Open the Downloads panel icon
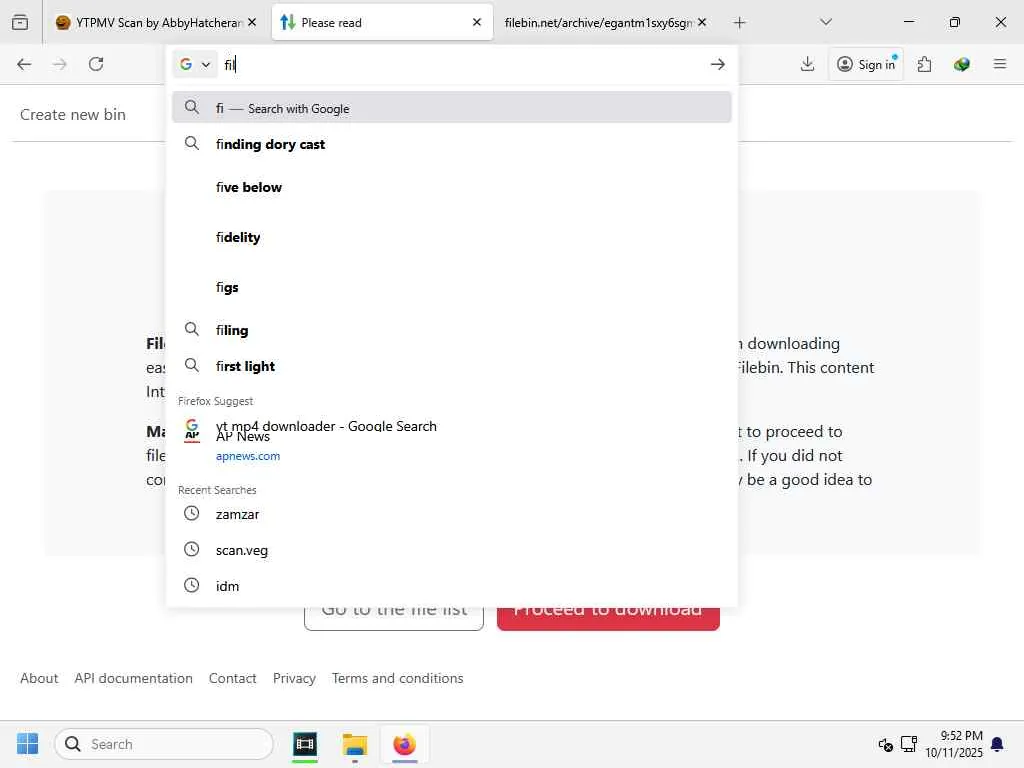 [x=807, y=64]
